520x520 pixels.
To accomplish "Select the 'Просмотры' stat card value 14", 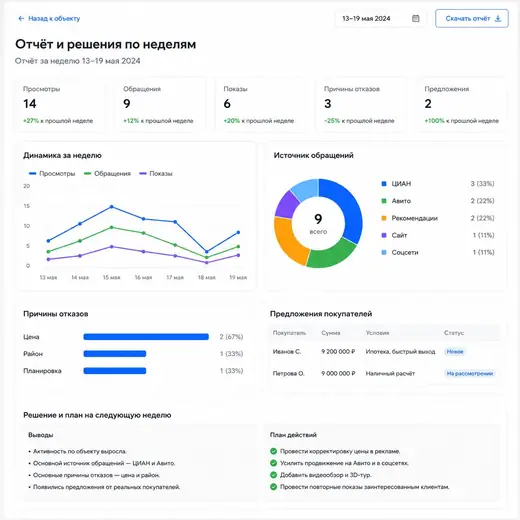I will point(30,104).
